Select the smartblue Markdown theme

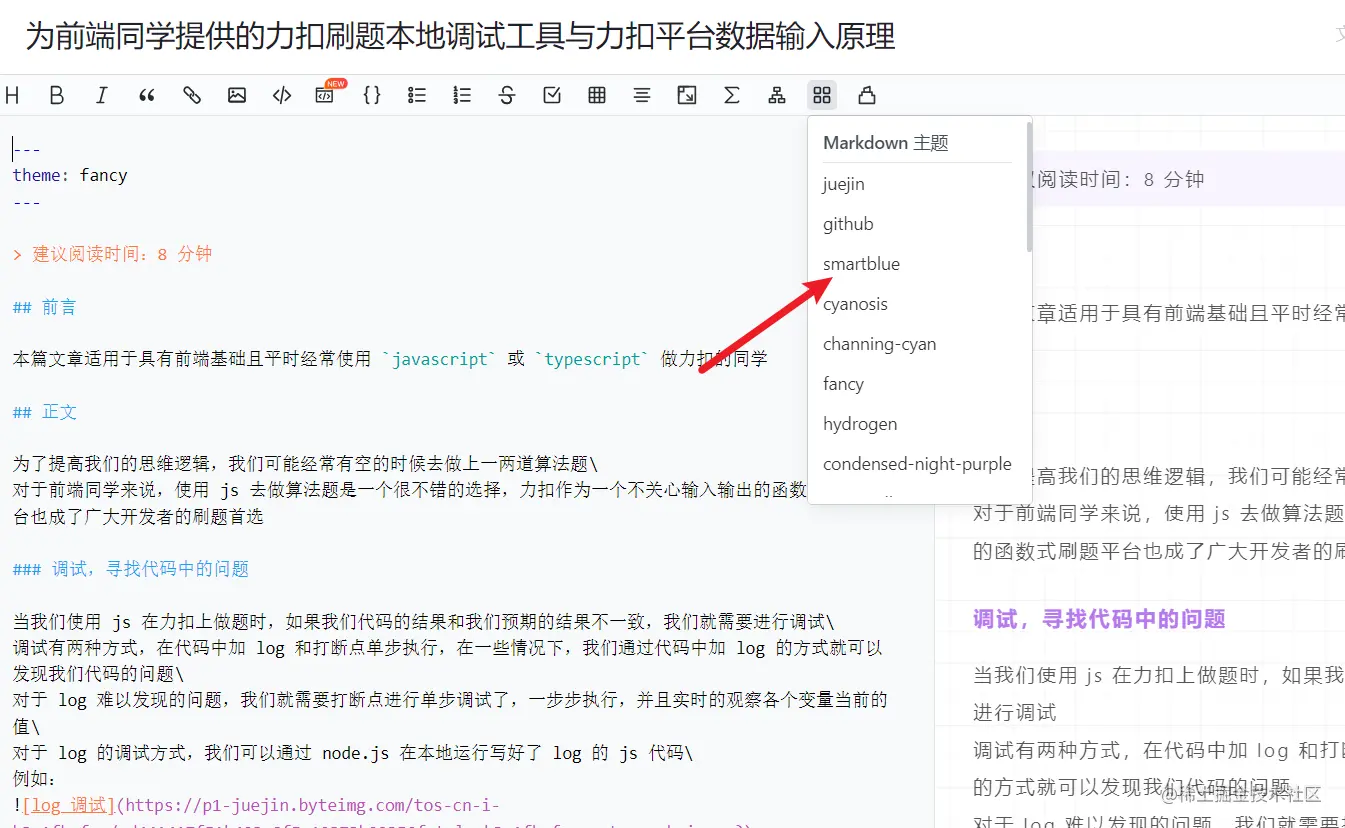click(861, 263)
